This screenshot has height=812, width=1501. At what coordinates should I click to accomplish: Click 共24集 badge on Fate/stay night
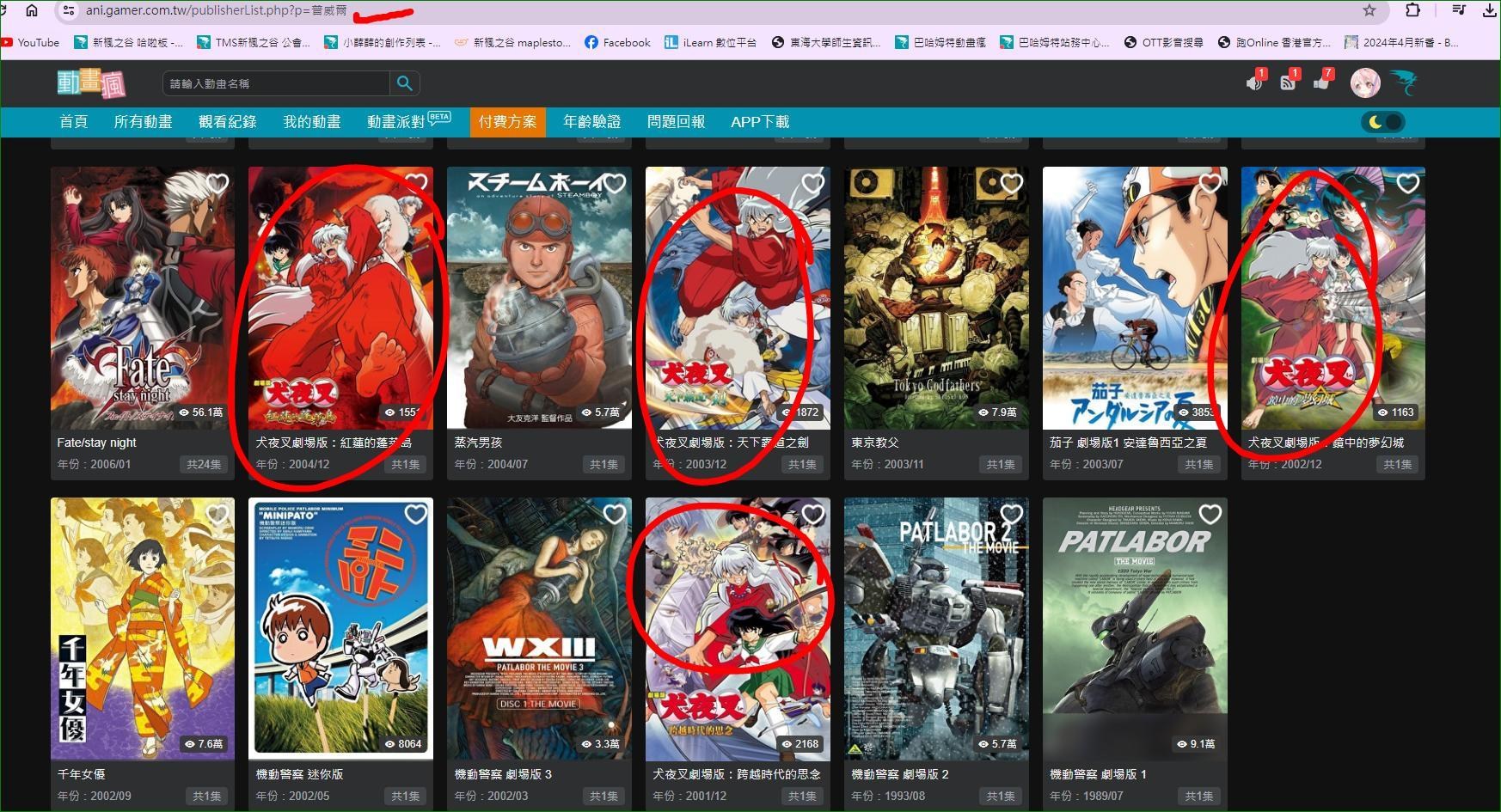[205, 464]
